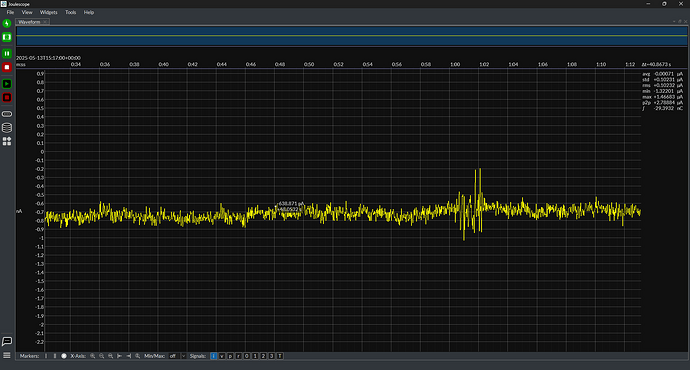The width and height of the screenshot is (690, 370).
Task: Toggle the voltage 'v' signal button
Action: tap(222, 356)
